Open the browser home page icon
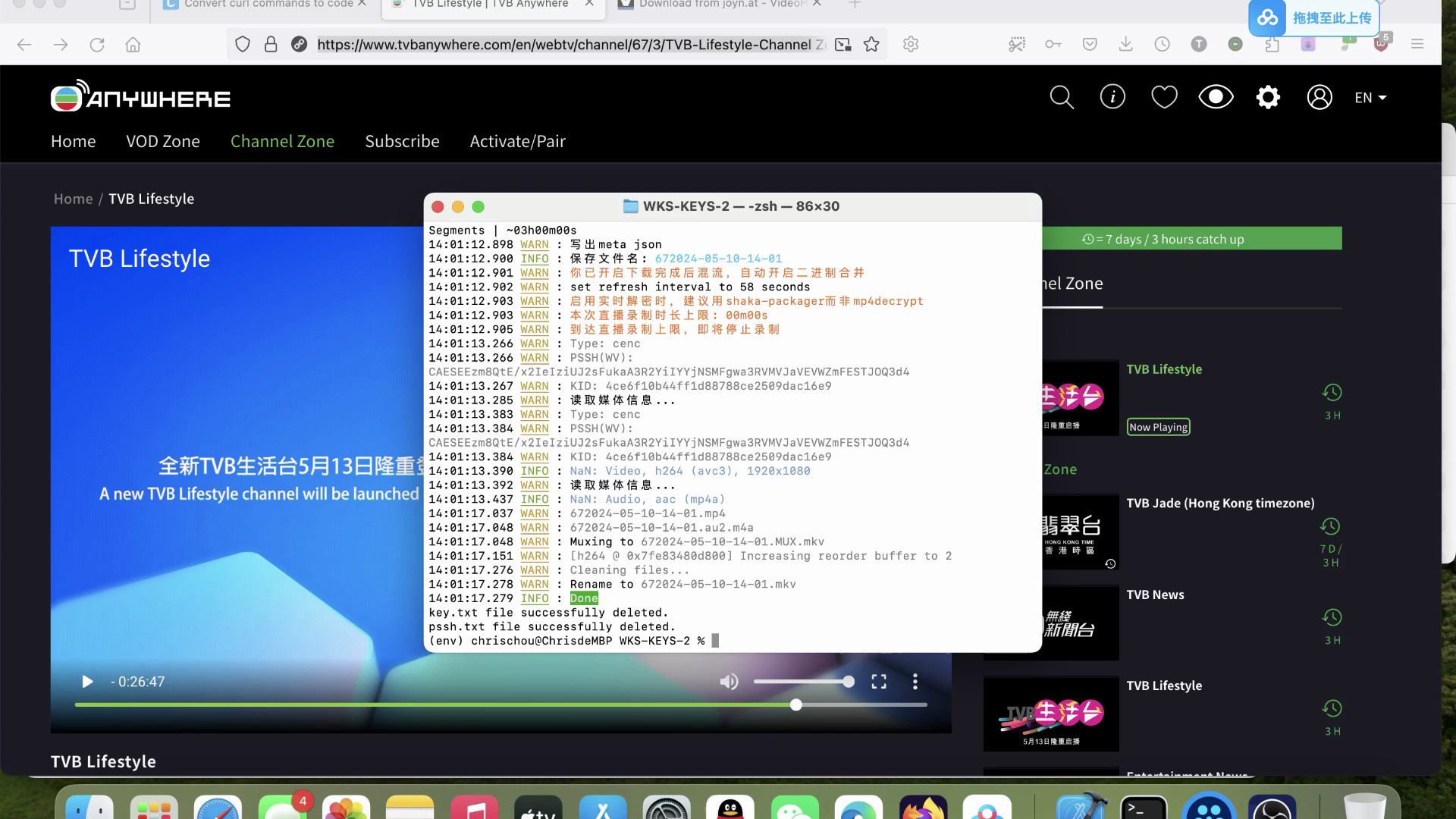1456x819 pixels. [x=133, y=45]
